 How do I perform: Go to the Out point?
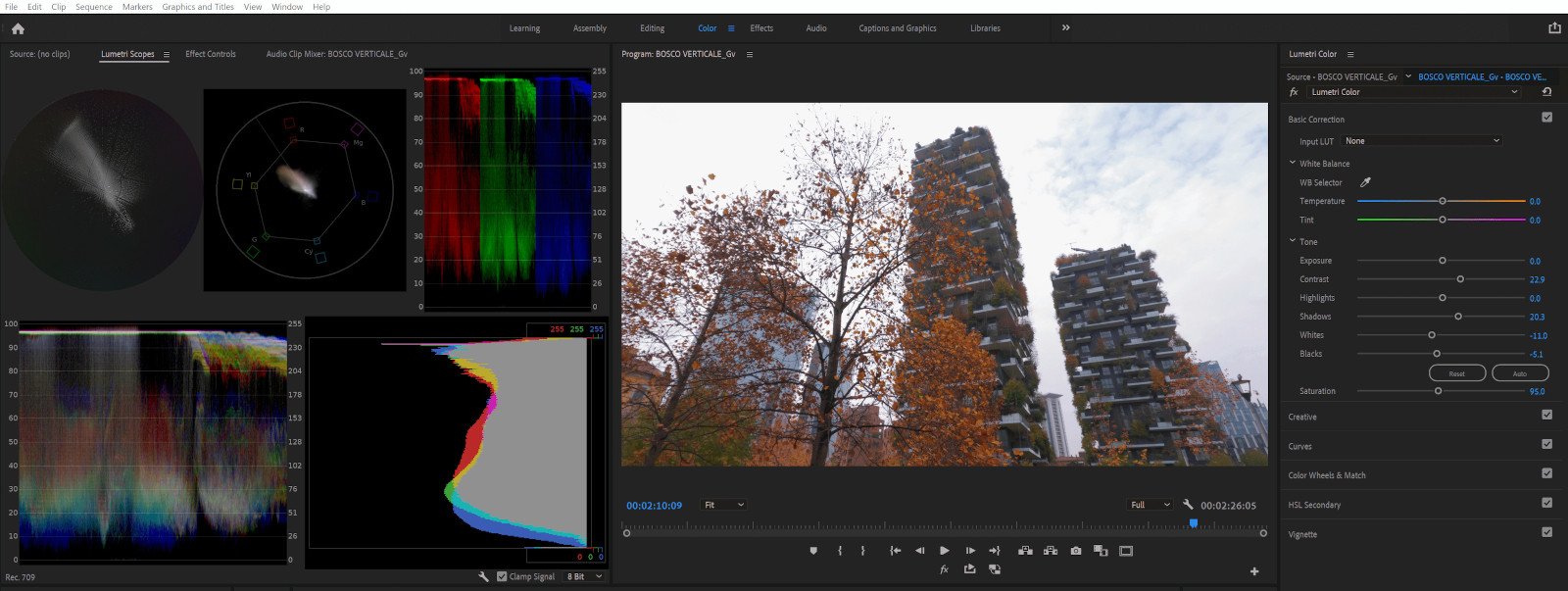[x=995, y=551]
